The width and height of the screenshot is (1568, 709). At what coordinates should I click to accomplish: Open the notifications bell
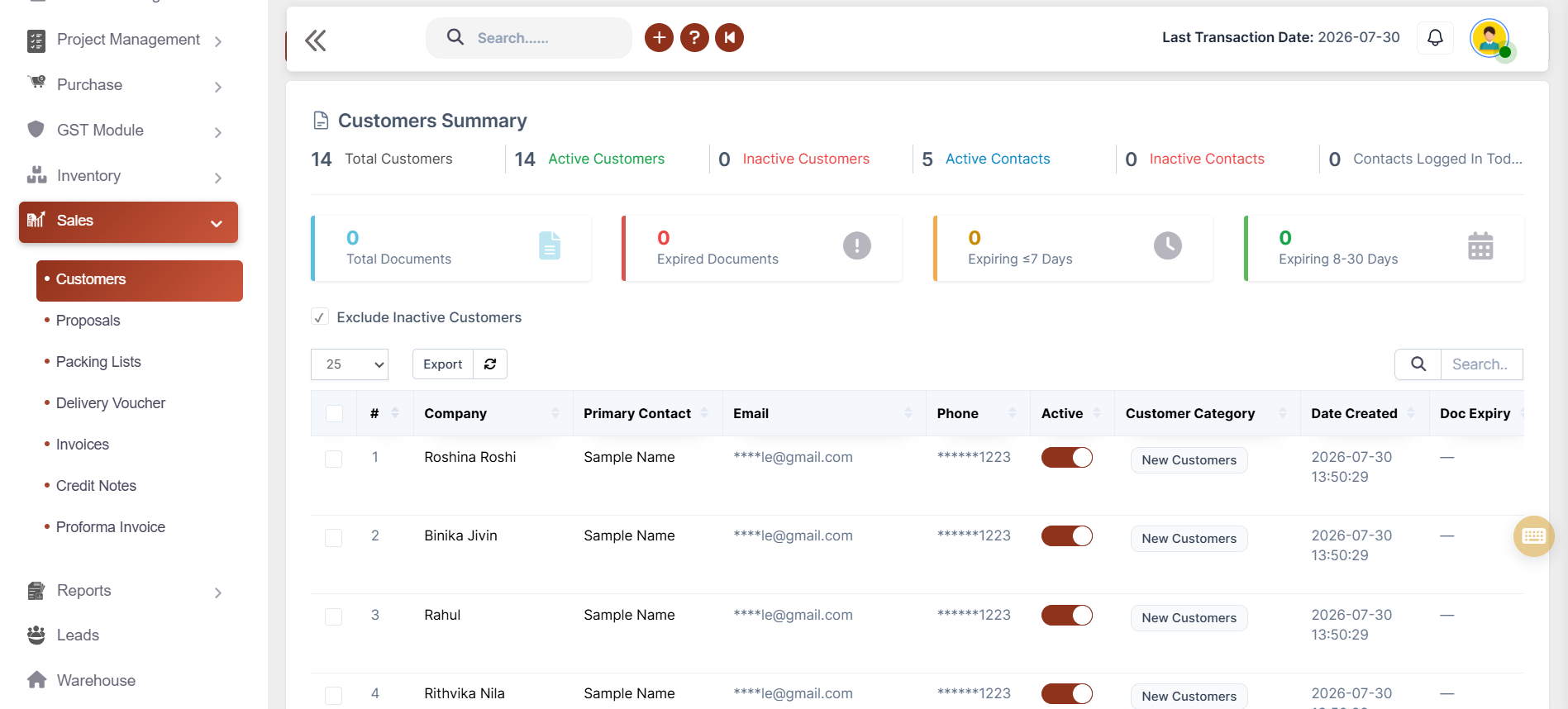1436,37
